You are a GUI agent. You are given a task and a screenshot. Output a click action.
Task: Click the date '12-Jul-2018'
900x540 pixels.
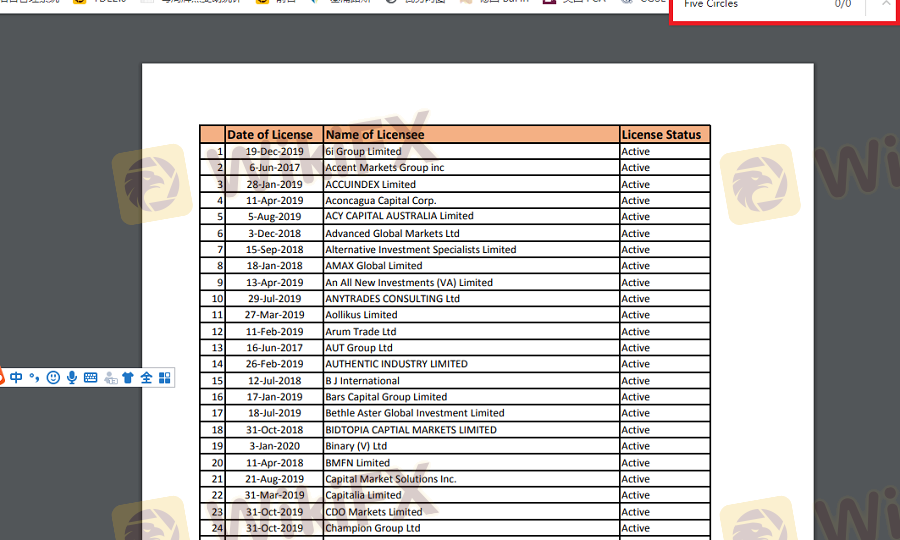(274, 381)
